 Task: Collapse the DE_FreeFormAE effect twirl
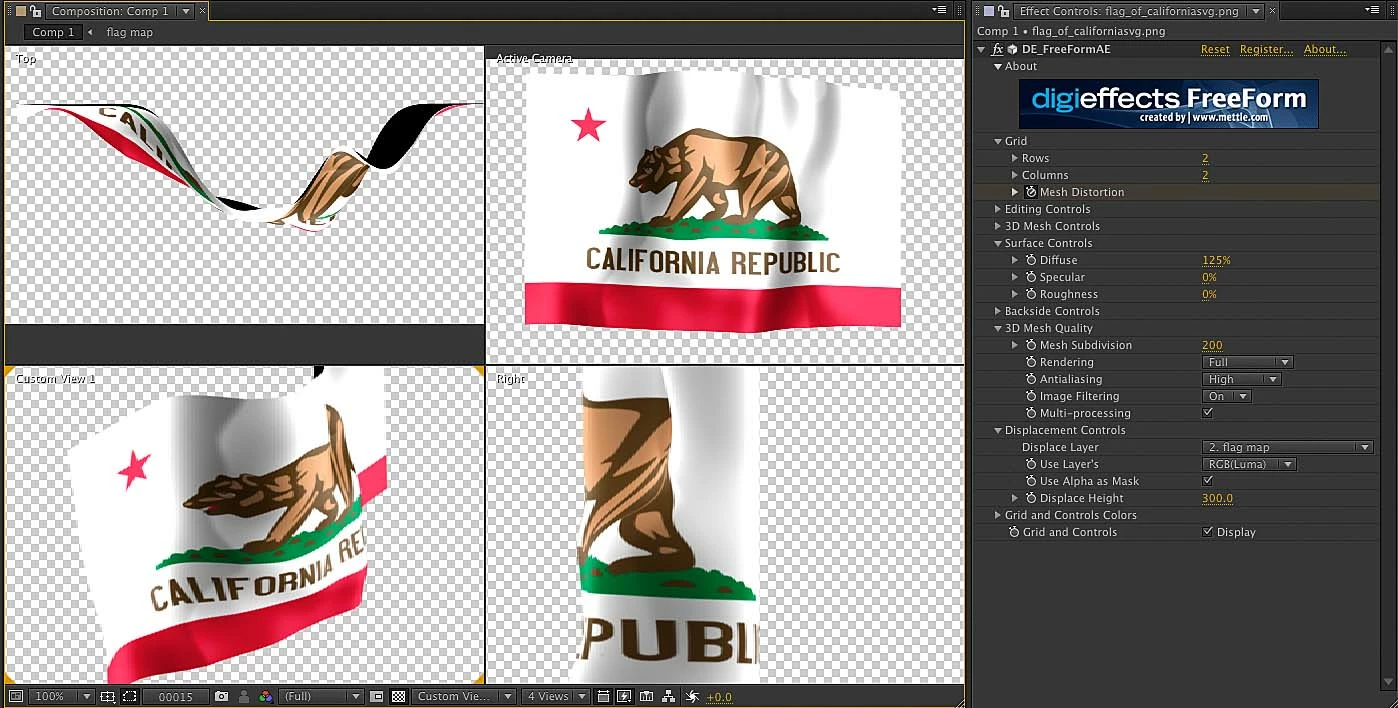[982, 49]
